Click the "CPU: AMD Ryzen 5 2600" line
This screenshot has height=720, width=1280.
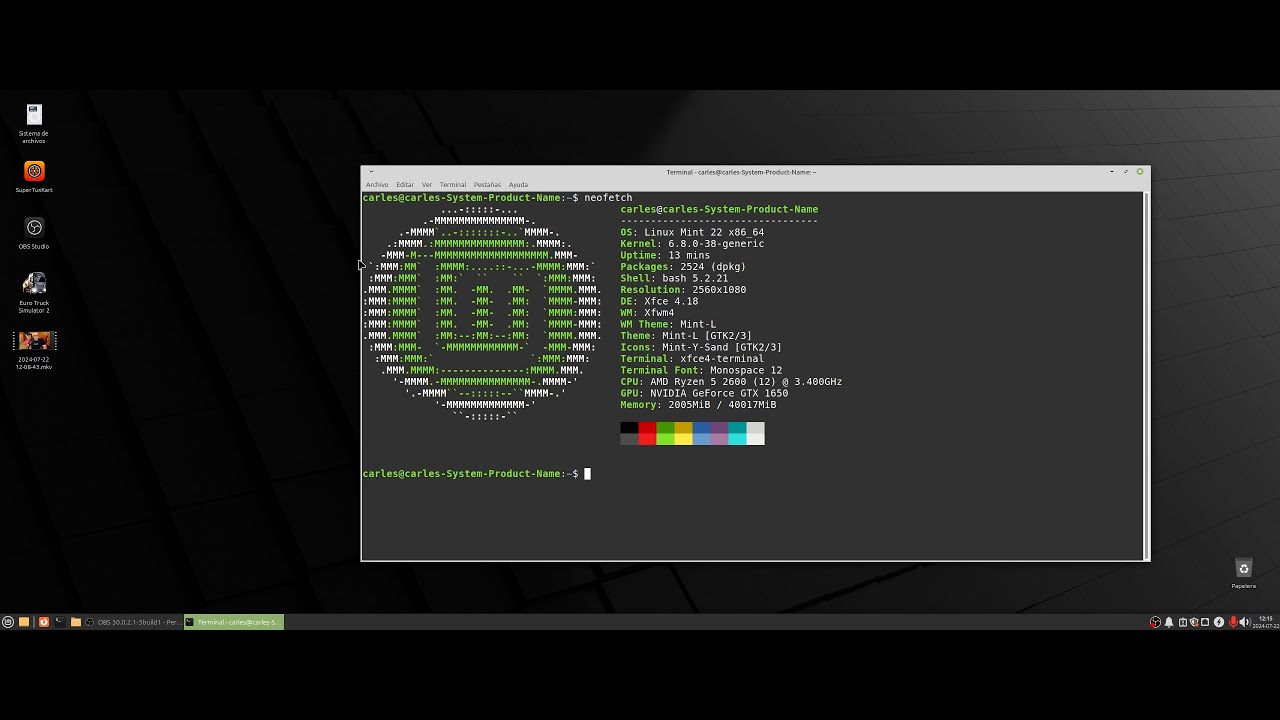[x=731, y=382]
